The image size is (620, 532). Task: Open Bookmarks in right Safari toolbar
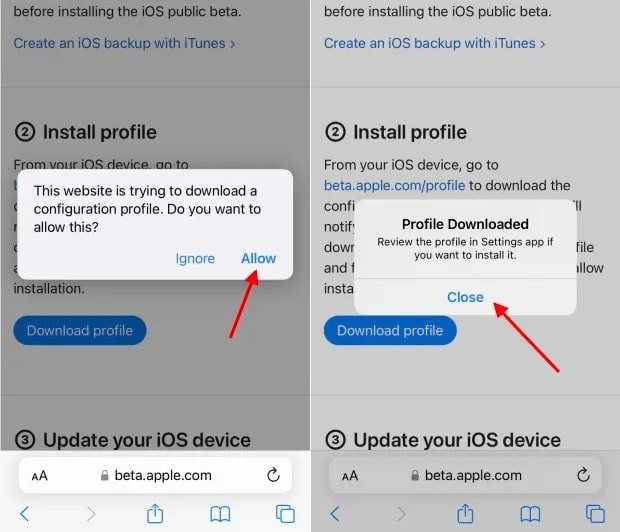[x=531, y=514]
